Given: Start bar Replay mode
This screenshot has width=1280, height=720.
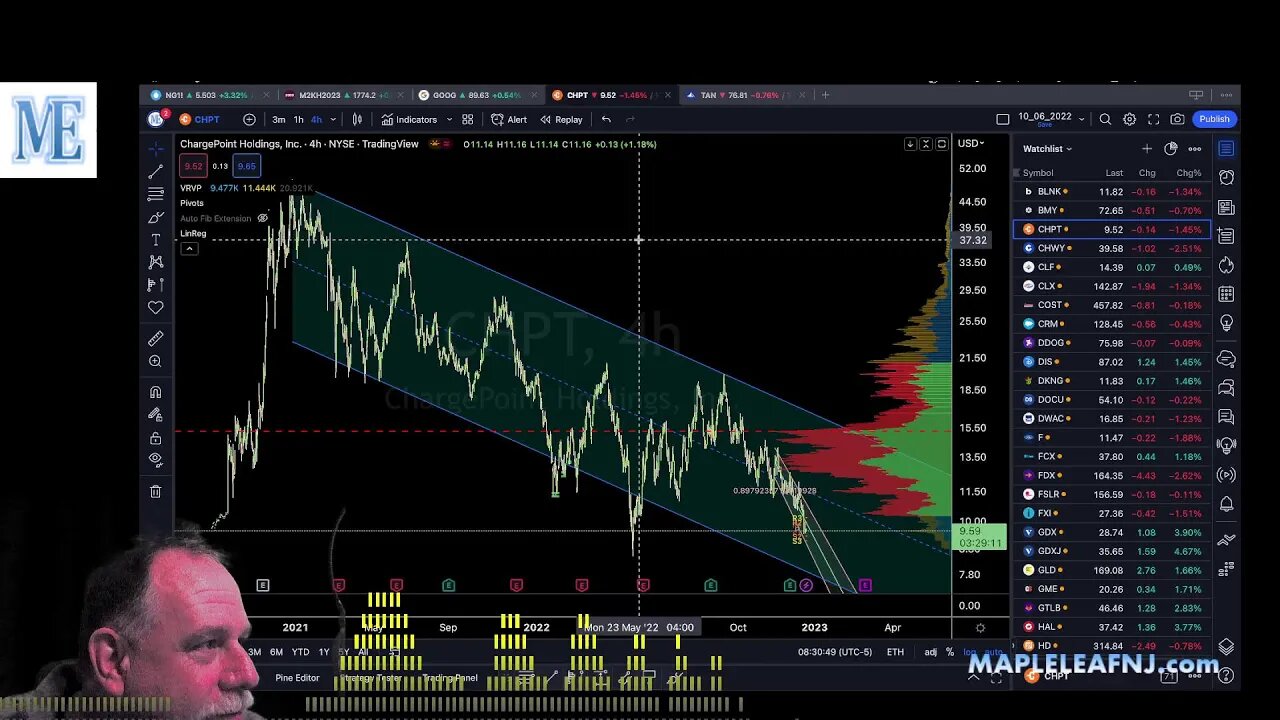Looking at the screenshot, I should point(561,119).
